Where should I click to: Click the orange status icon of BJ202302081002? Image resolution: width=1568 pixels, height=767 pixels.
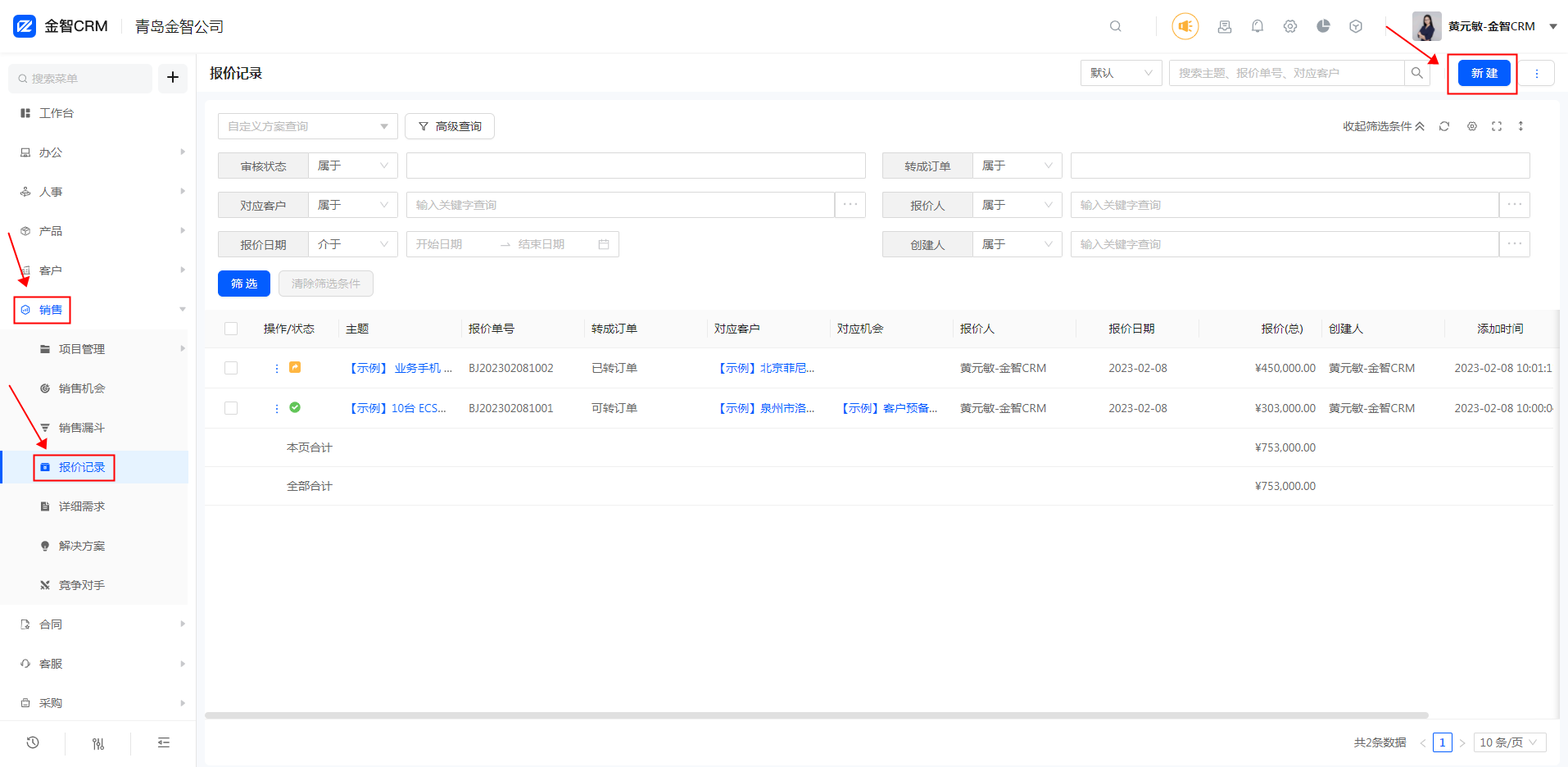pos(295,368)
